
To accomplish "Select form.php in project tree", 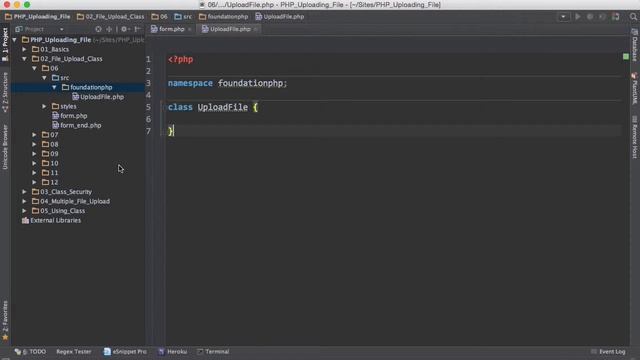I will (x=69, y=116).
